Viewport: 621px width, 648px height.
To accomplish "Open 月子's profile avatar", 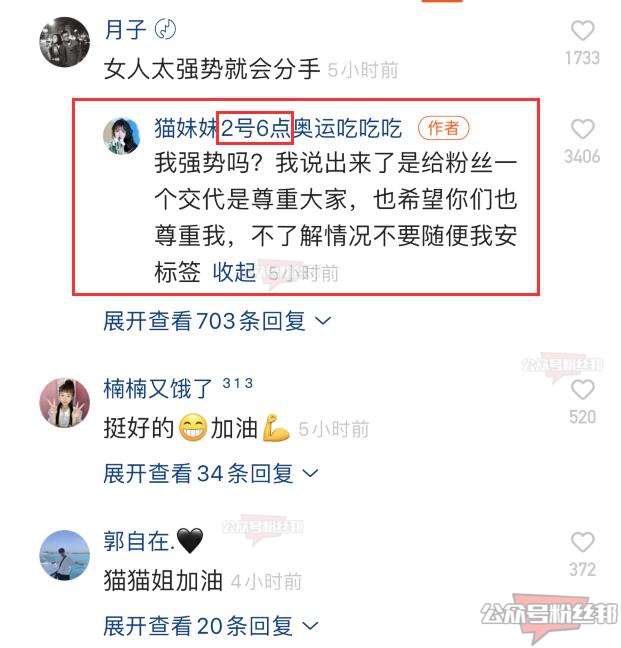I will click(64, 42).
